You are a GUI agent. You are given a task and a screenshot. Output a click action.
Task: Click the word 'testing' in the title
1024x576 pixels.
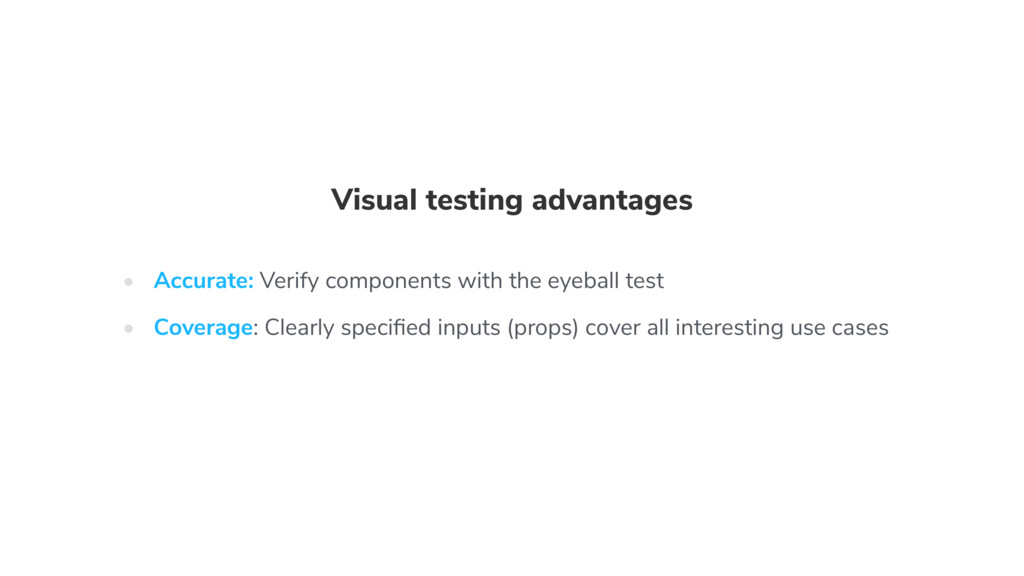pyautogui.click(x=474, y=201)
